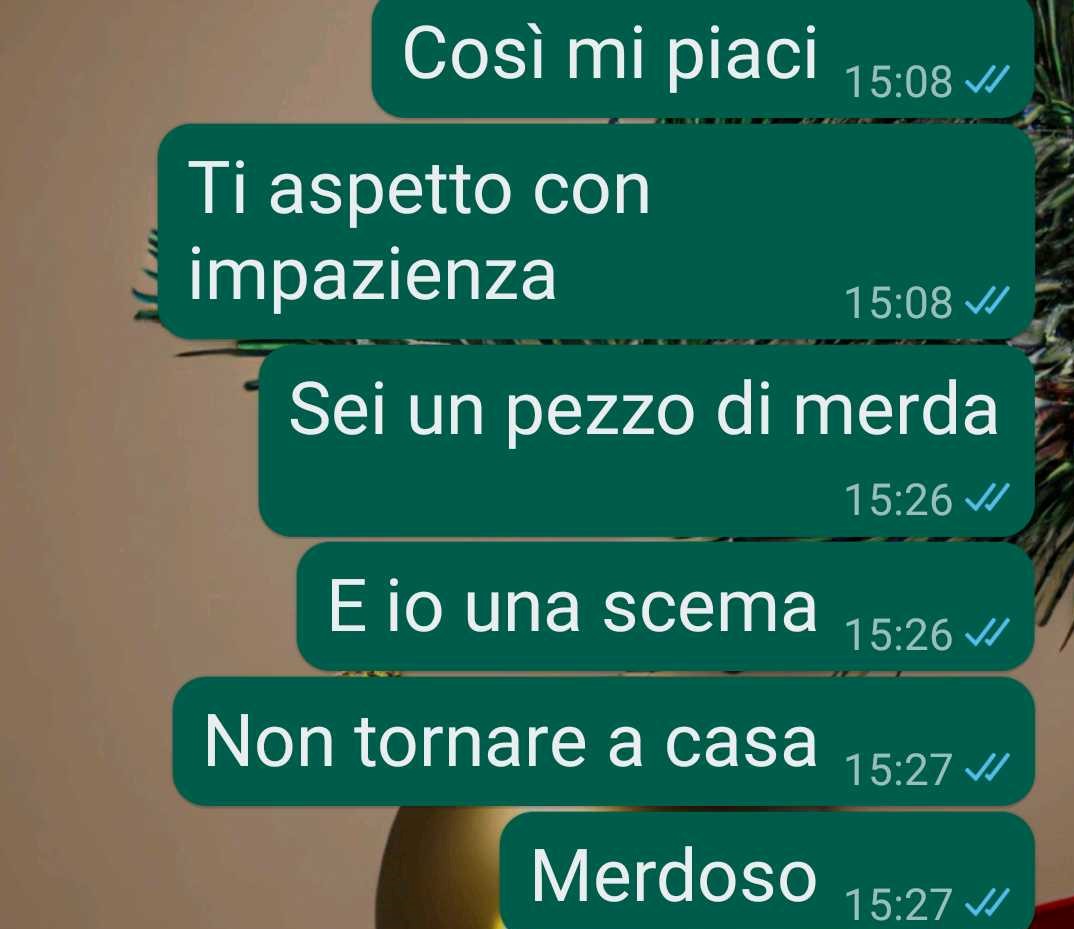Click the 15:26 time beside 'E io una scema'
This screenshot has height=929, width=1074.
899,634
